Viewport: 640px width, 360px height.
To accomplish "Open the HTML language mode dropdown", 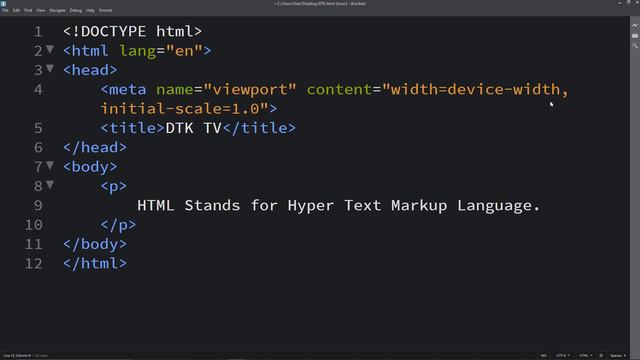I will pyautogui.click(x=586, y=356).
